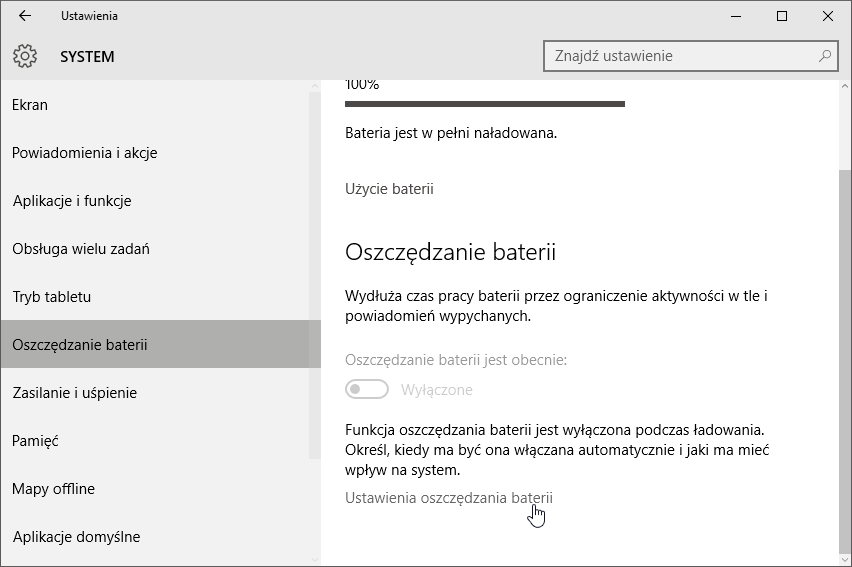Toggle the battery saver switch
852x567 pixels.
(367, 390)
